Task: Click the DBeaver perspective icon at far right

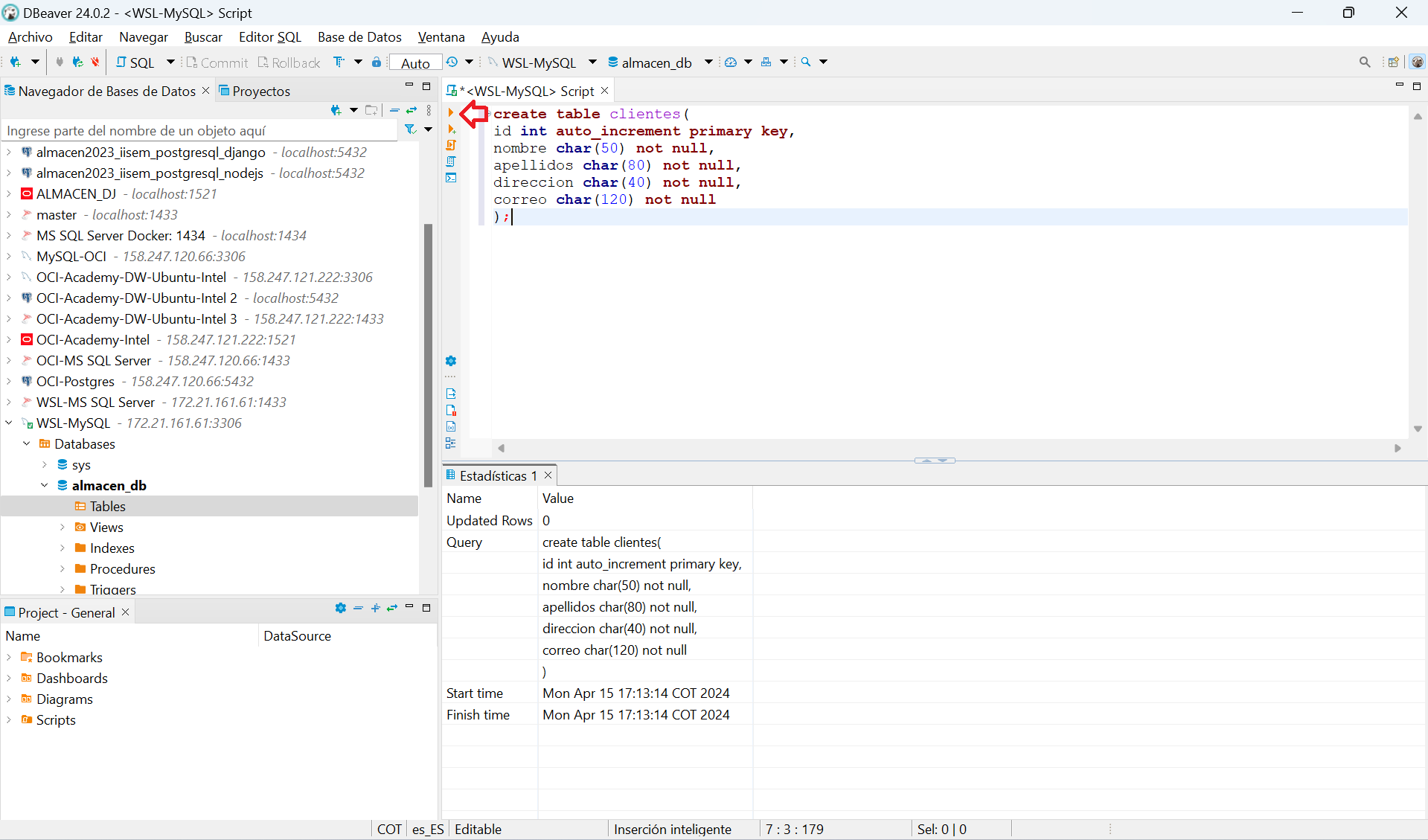Action: click(x=1417, y=62)
